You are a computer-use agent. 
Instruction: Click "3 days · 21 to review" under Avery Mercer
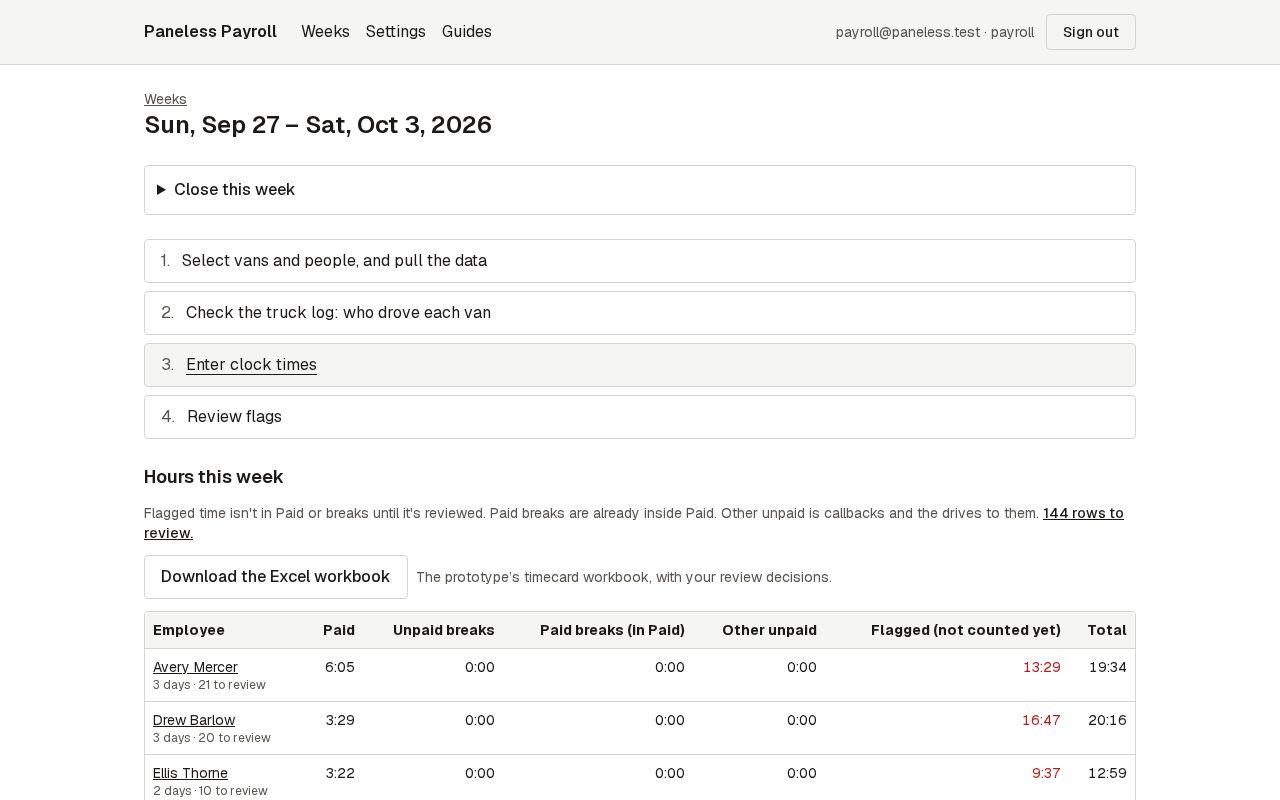click(x=209, y=685)
